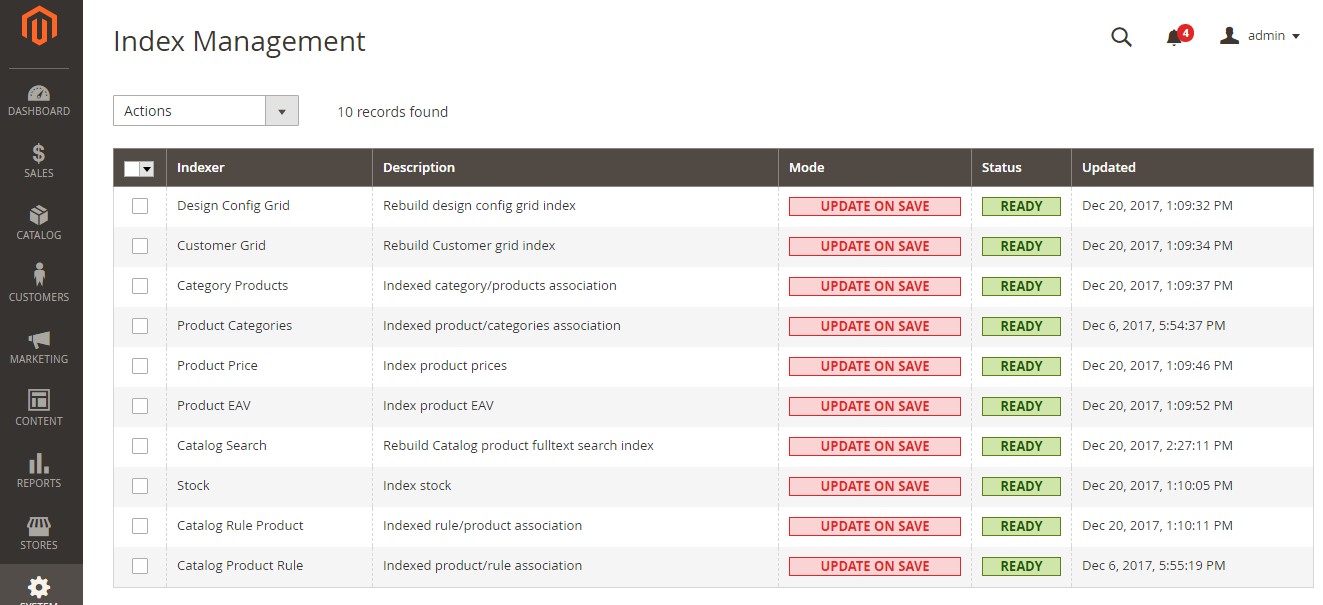This screenshot has width=1323, height=605.
Task: Click the Magento logo
Action: [x=39, y=29]
